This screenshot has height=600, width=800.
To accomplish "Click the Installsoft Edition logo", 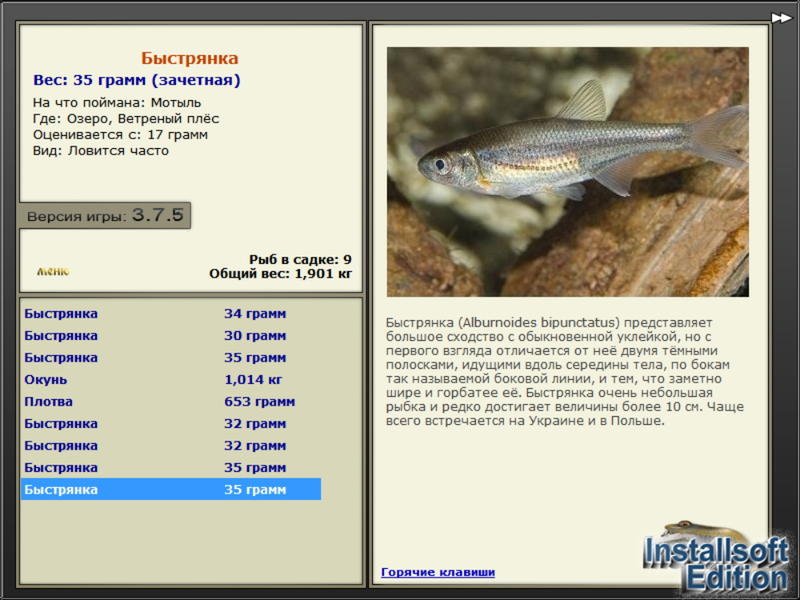I will [x=716, y=558].
